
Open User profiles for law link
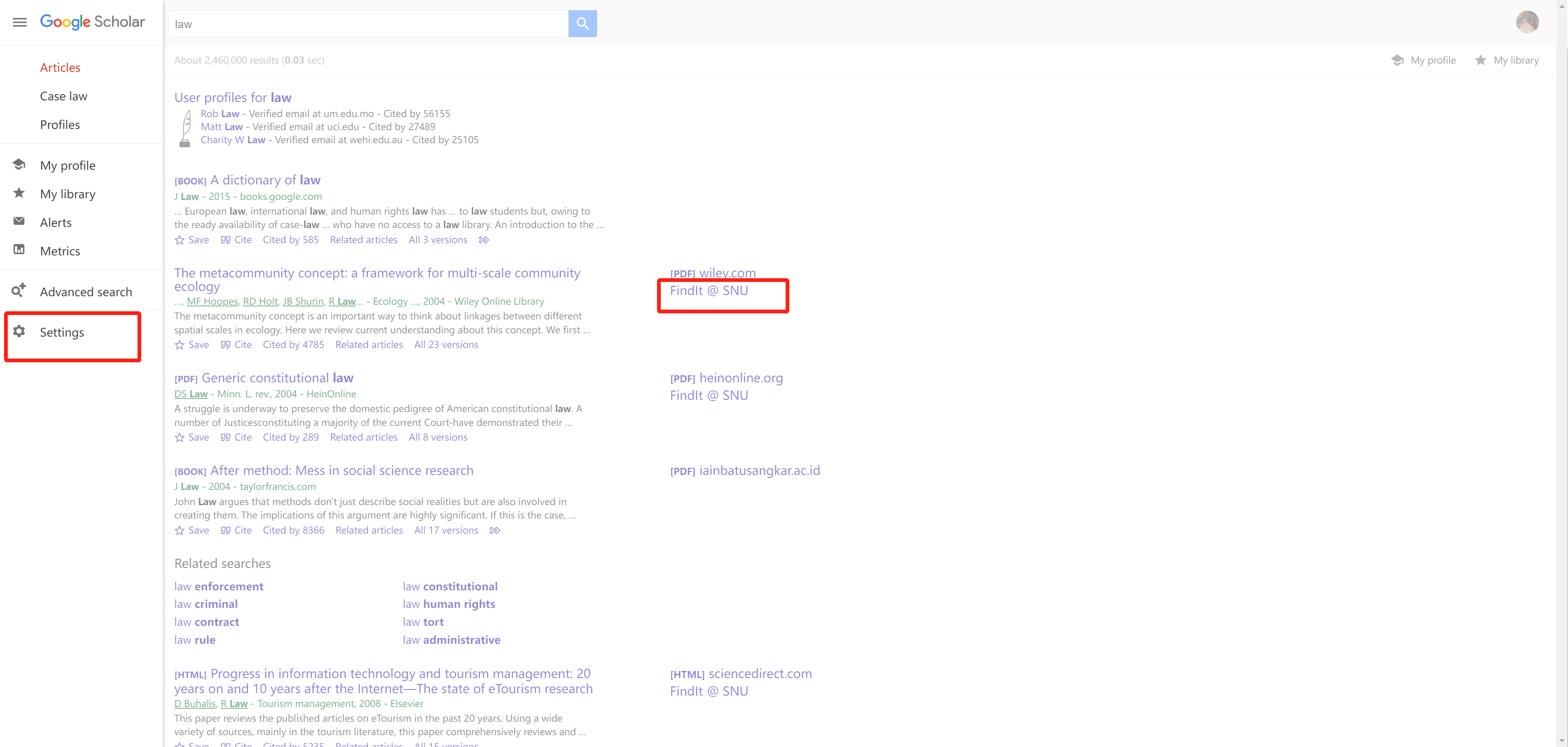click(233, 98)
